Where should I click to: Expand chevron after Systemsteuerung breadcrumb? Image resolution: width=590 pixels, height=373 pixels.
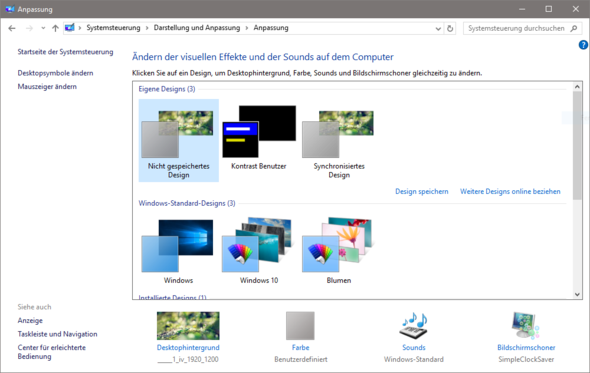[x=147, y=28]
